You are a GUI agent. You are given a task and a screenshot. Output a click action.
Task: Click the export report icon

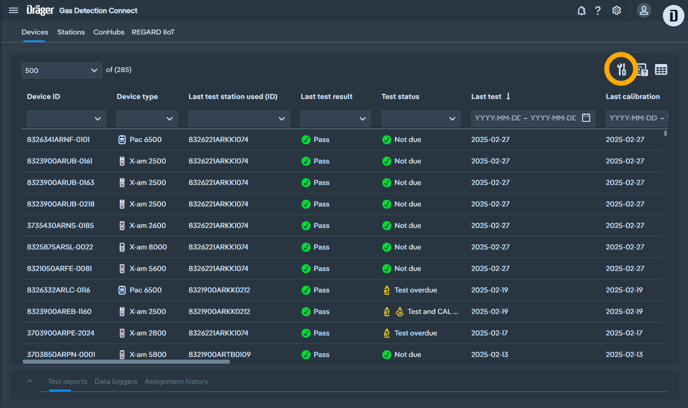point(642,70)
